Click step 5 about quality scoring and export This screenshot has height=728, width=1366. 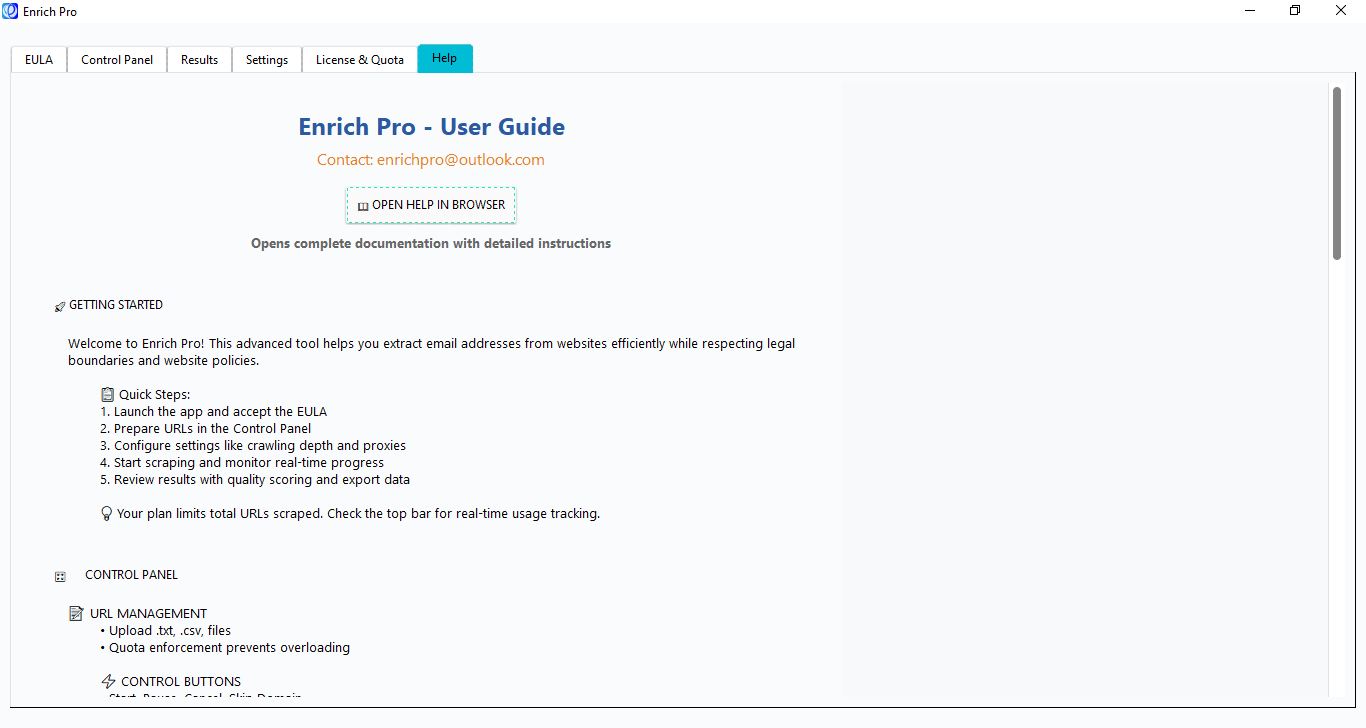255,480
